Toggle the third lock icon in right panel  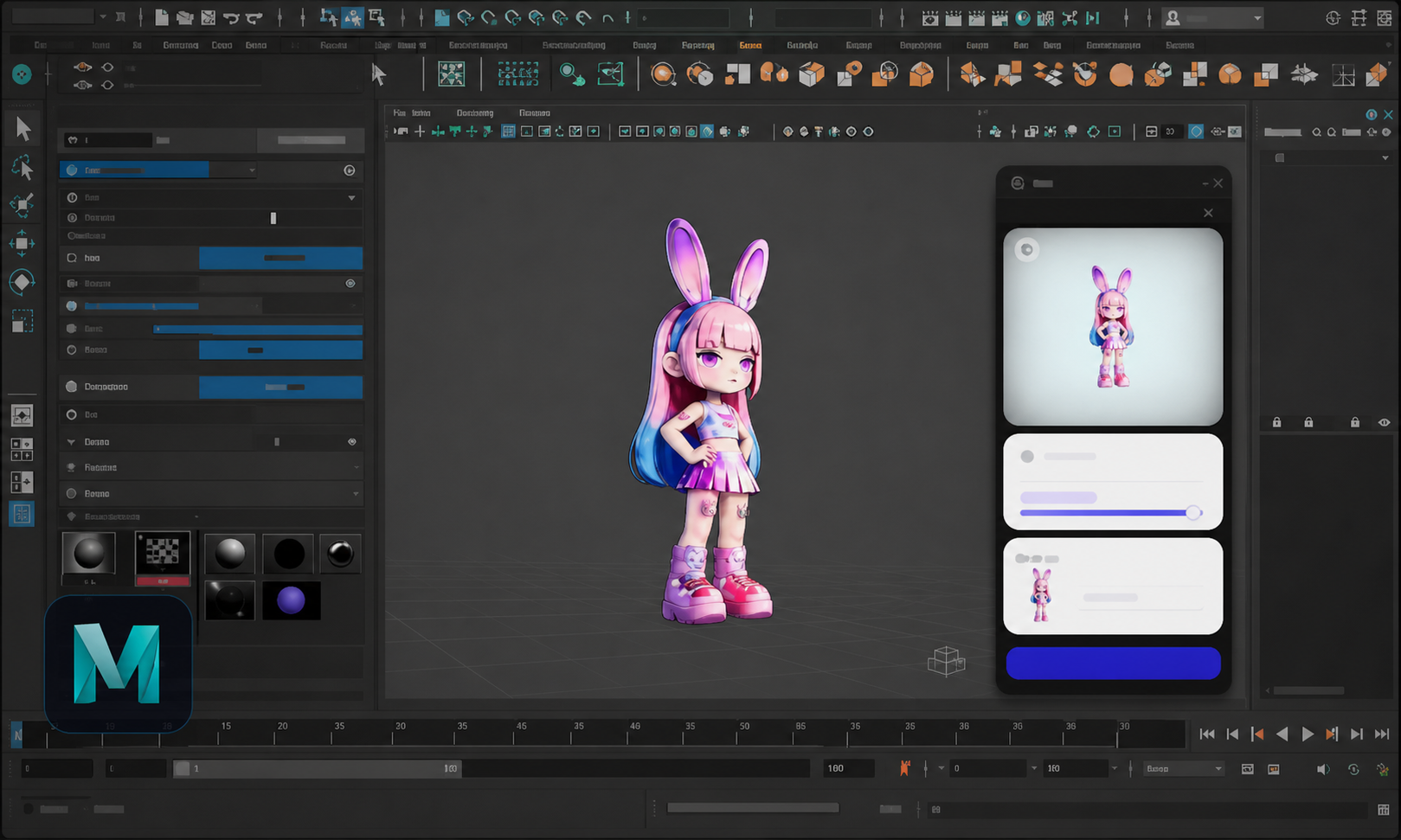tap(1355, 422)
